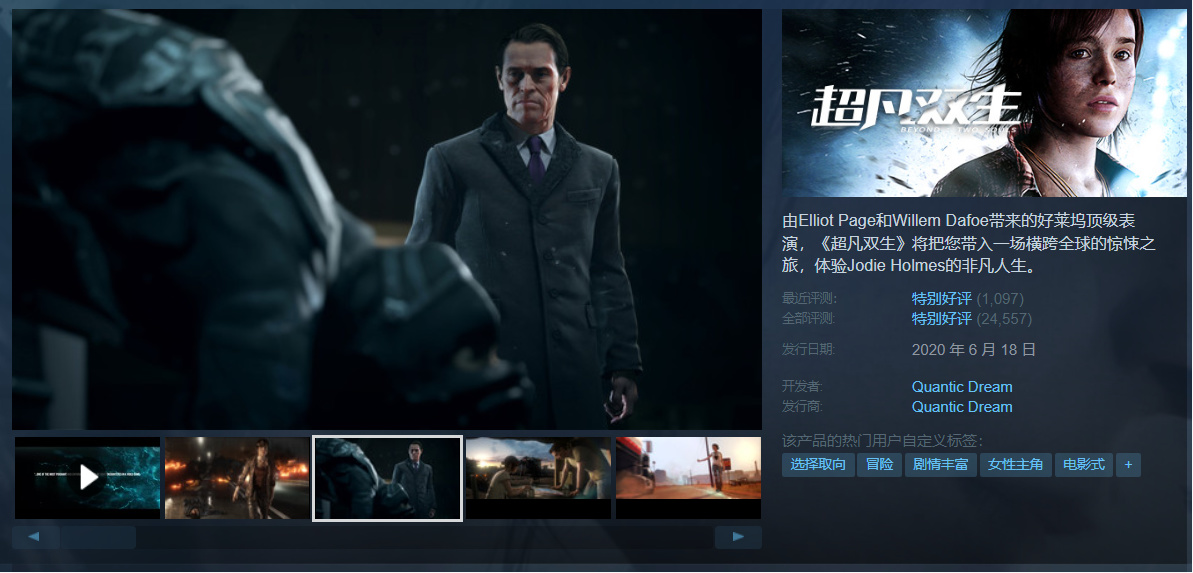The height and width of the screenshot is (573, 1193).
Task: Open the 剧情丰富 tag
Action: point(940,464)
